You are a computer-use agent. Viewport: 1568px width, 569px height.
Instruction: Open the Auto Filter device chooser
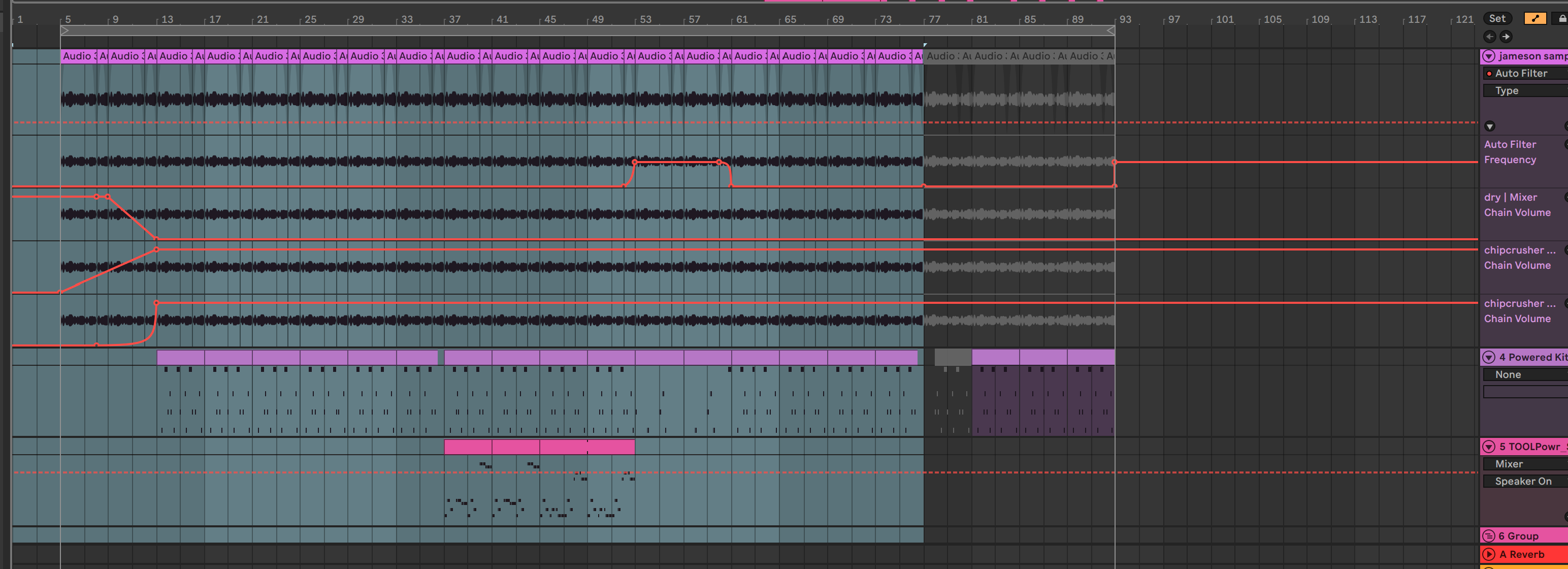1525,73
